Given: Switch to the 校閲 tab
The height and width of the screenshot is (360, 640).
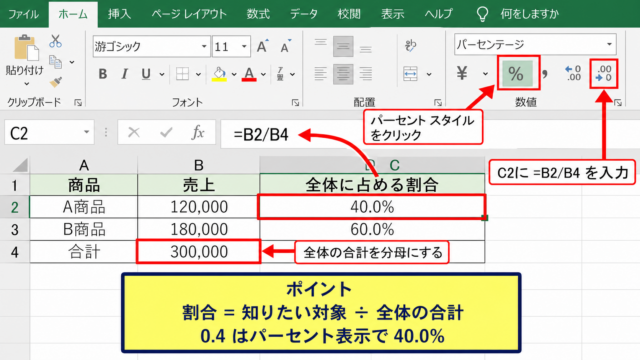Looking at the screenshot, I should [349, 14].
